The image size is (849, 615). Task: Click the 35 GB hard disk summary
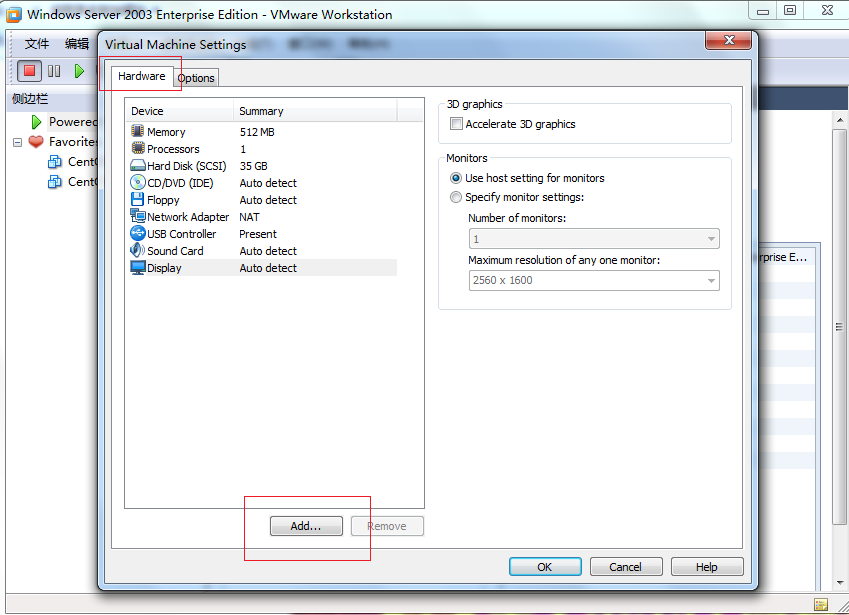[253, 166]
